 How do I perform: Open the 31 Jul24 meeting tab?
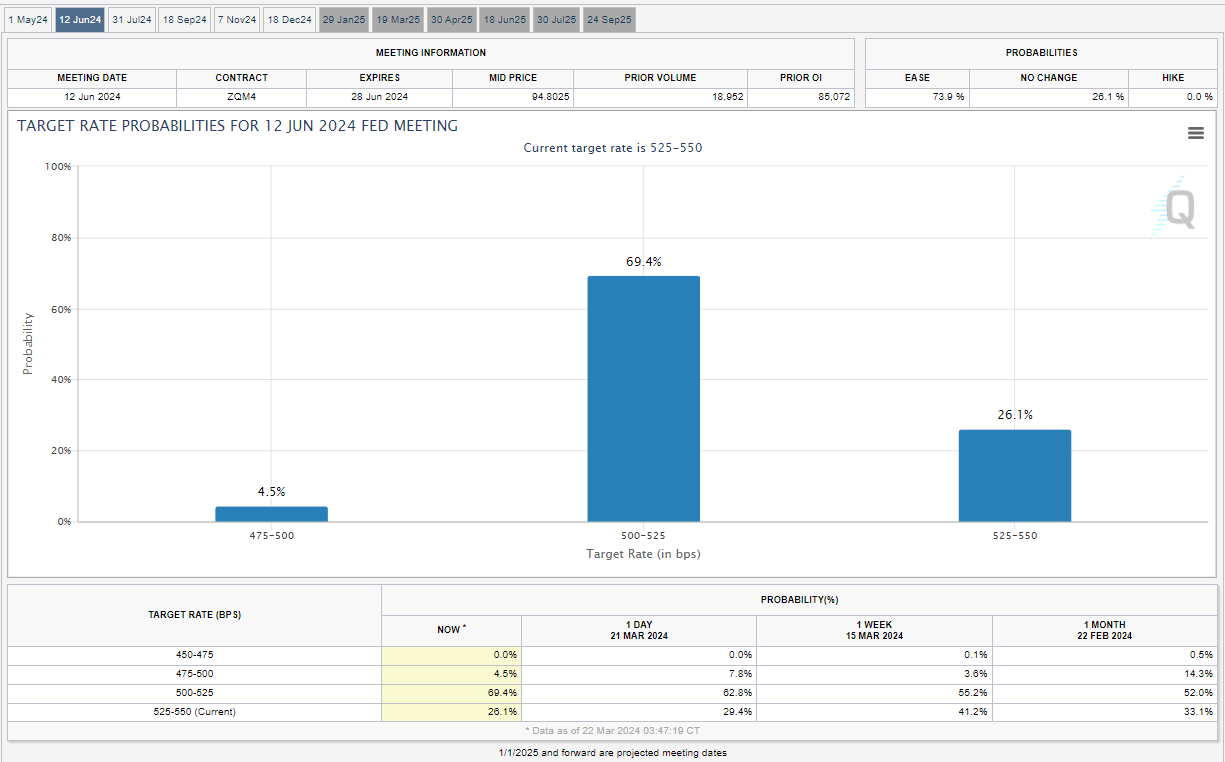click(x=132, y=20)
